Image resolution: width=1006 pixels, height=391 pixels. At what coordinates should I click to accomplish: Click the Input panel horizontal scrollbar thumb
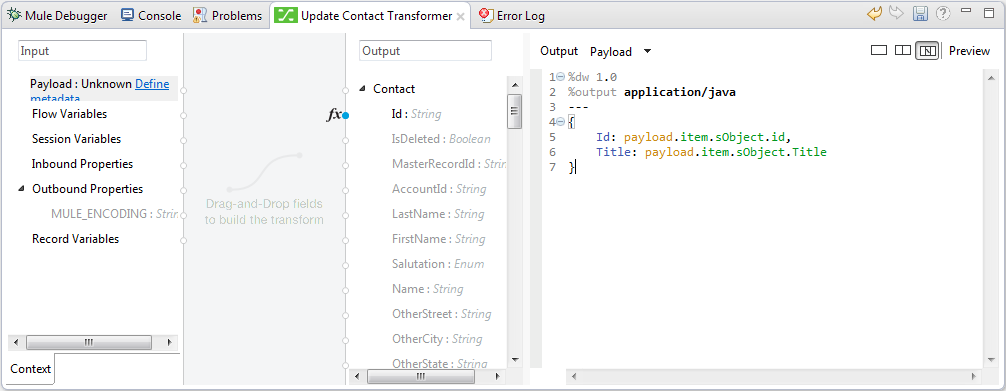coord(89,343)
